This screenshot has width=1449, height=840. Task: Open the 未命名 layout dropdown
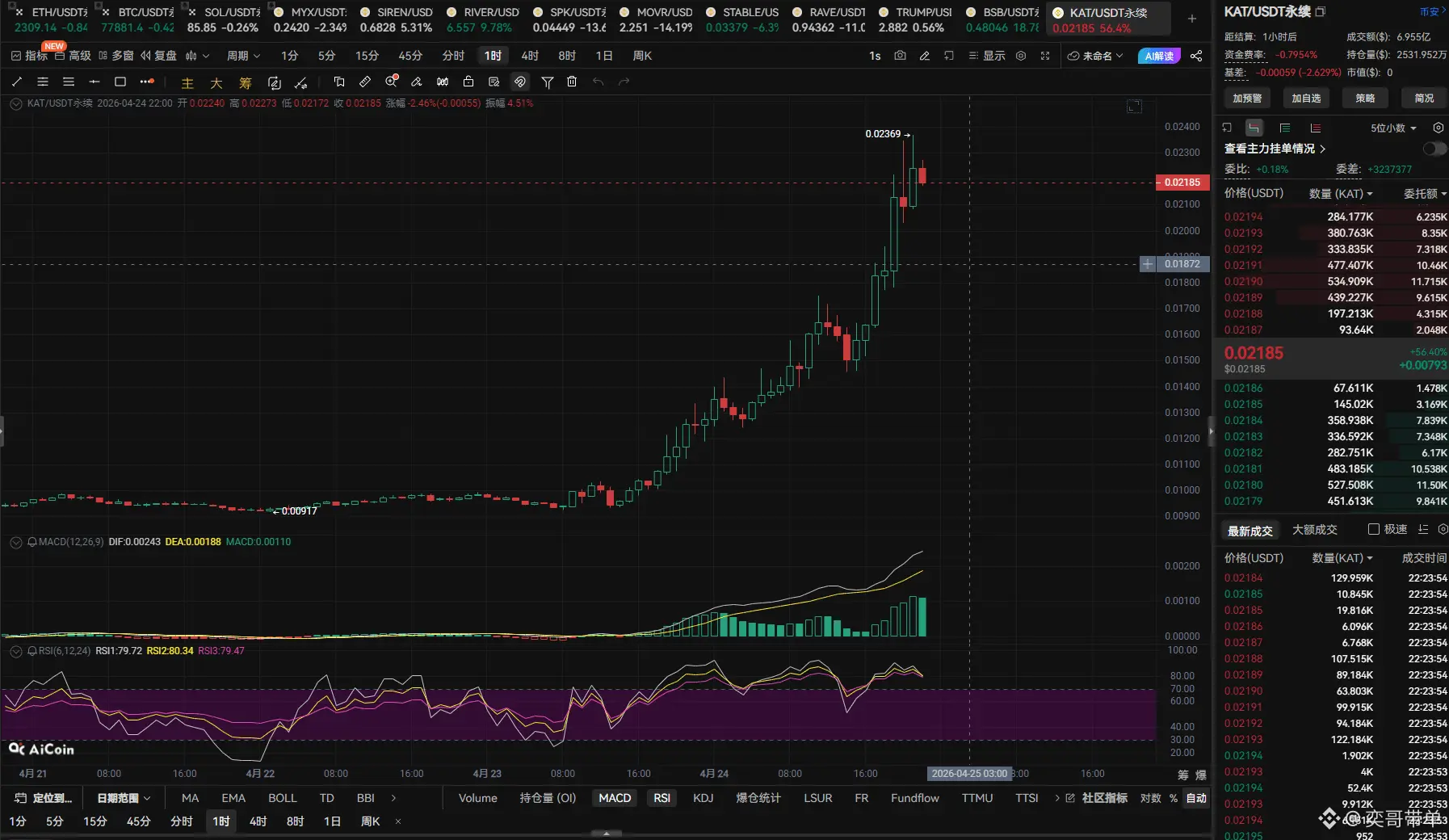coord(1095,56)
